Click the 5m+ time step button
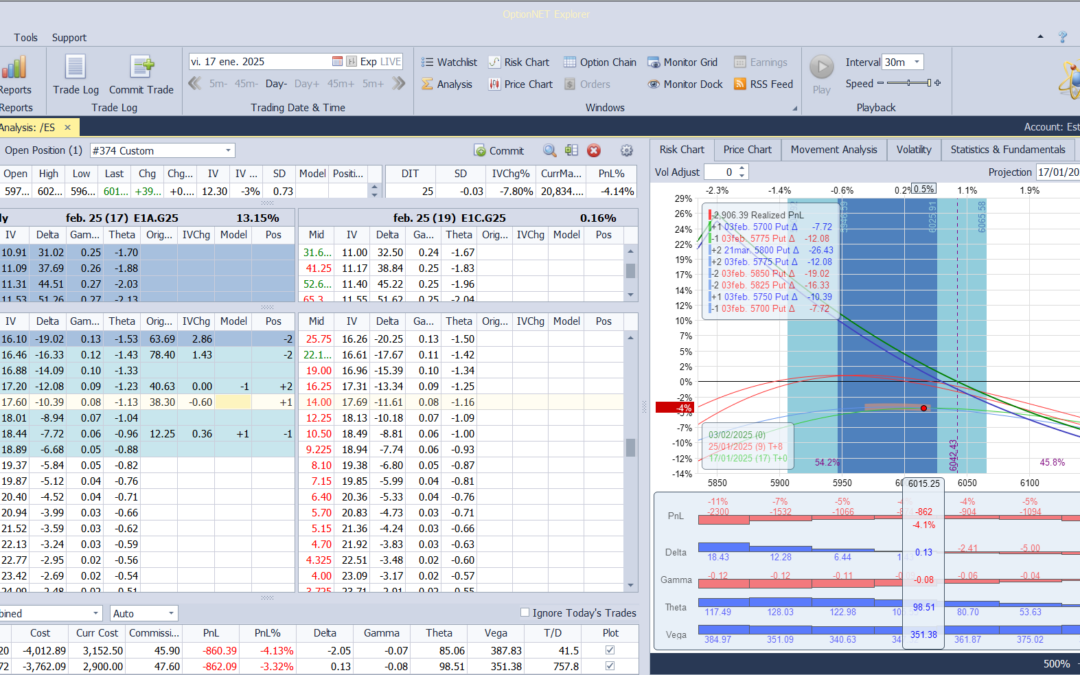 (373, 83)
